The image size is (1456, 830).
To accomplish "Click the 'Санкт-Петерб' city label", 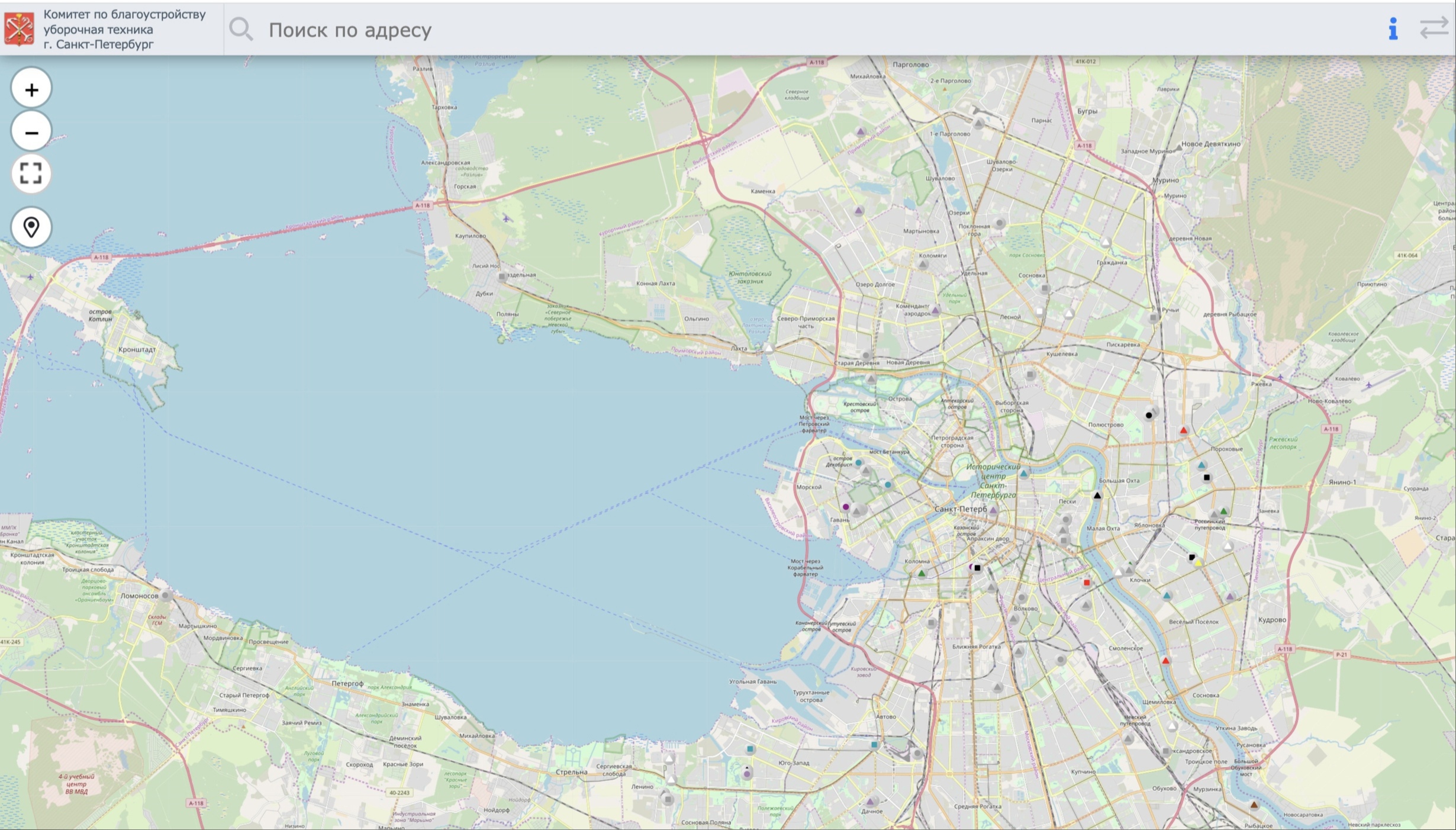I will 960,509.
